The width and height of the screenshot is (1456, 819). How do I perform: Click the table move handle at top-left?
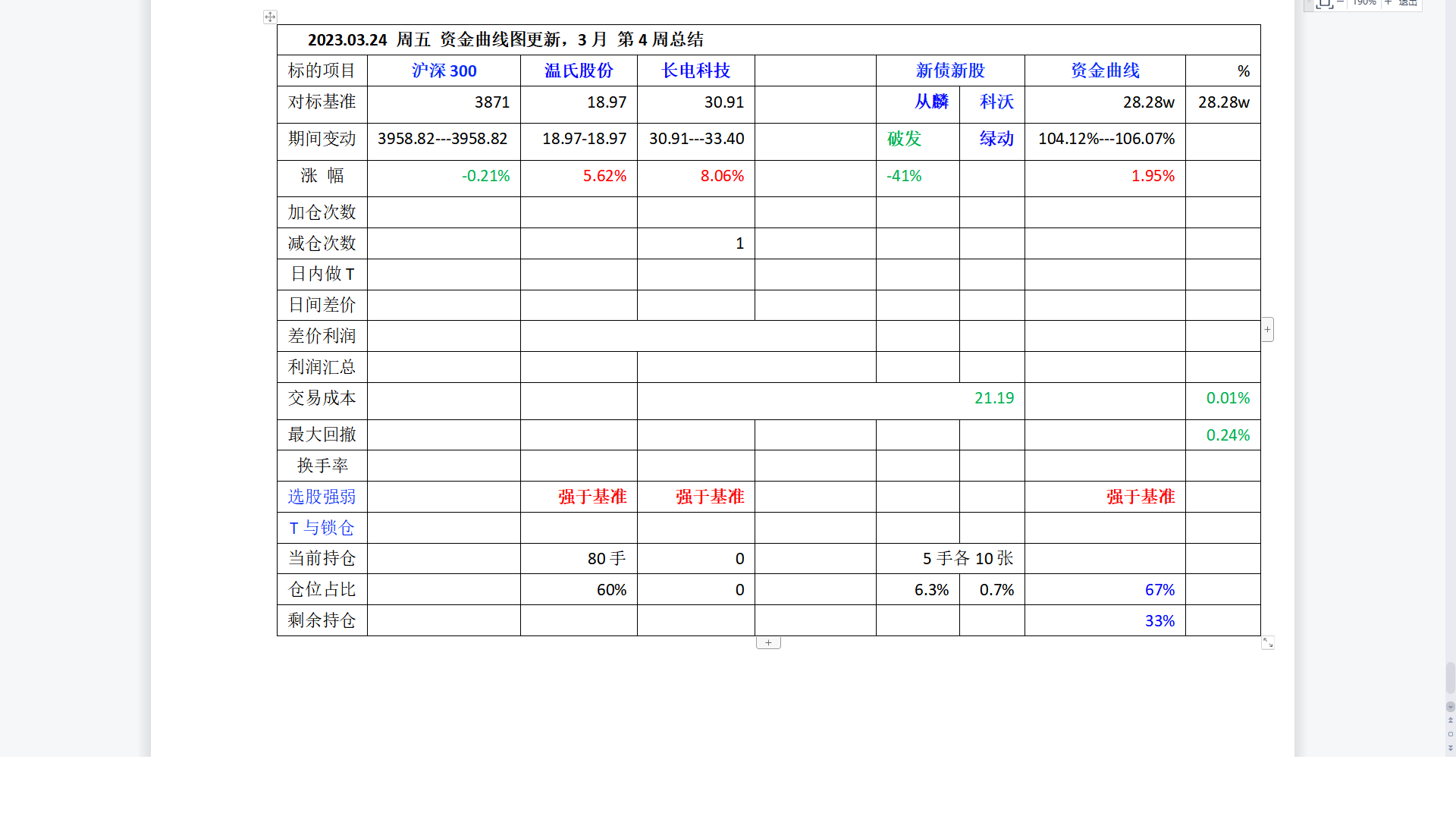tap(270, 17)
